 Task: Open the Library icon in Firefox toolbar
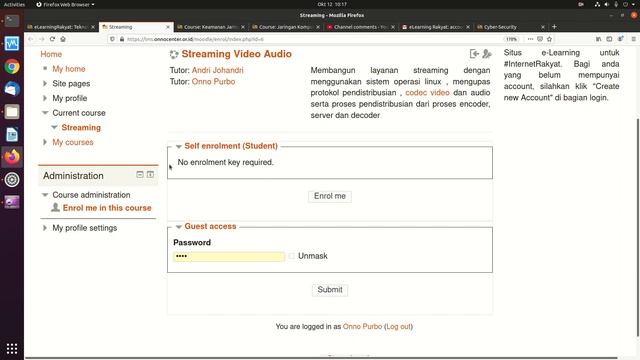point(598,39)
